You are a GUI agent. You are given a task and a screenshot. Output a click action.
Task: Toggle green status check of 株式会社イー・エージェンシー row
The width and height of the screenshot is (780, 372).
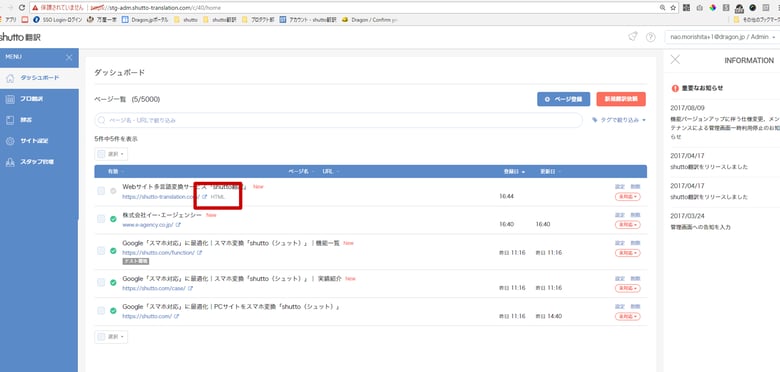[113, 219]
